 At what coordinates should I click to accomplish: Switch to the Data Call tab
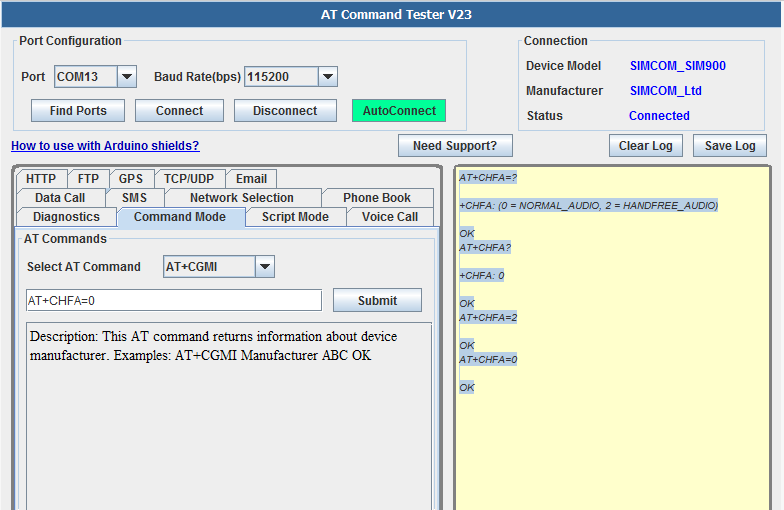point(60,198)
